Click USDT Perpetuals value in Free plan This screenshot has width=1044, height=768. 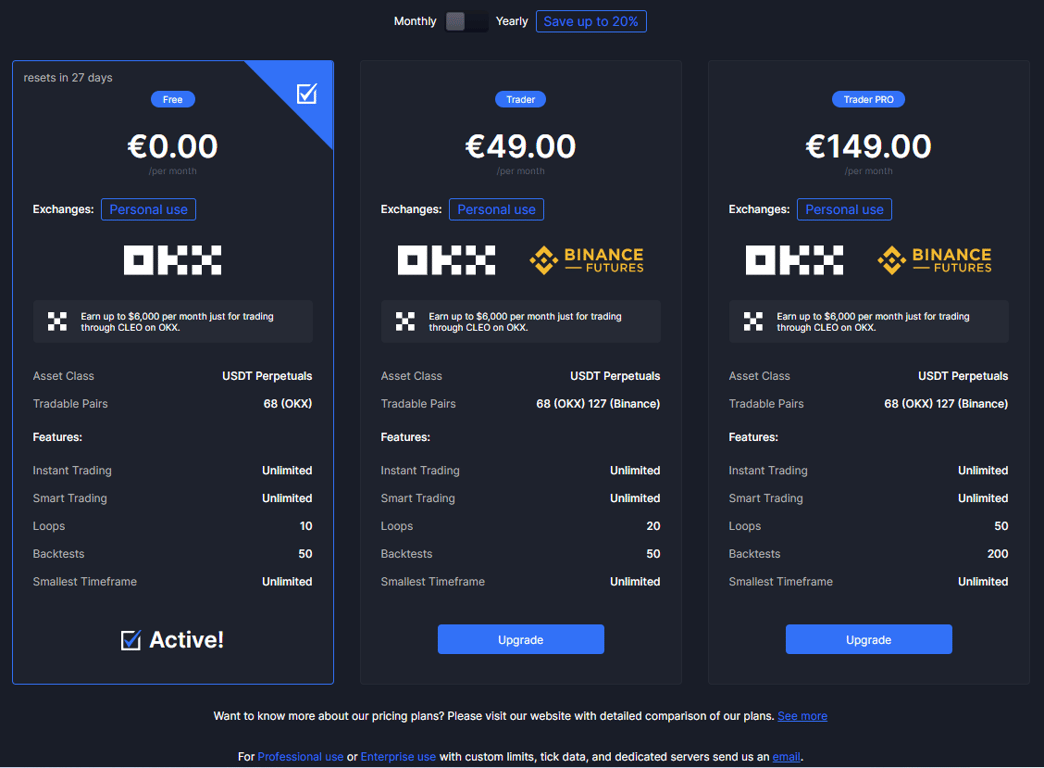tap(267, 376)
